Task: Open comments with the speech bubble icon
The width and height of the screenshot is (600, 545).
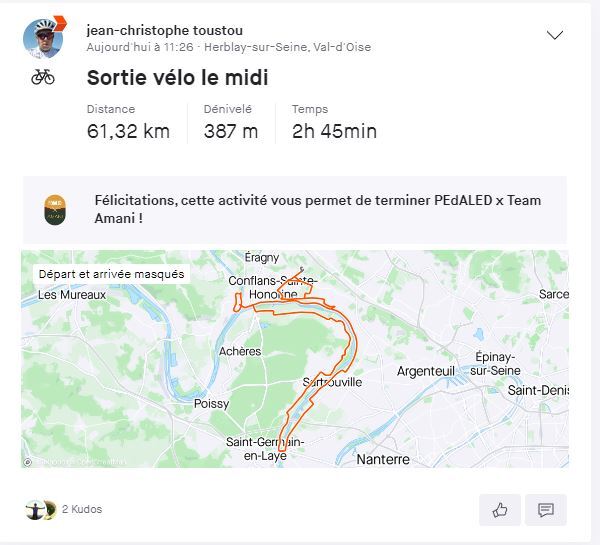Action: point(546,509)
